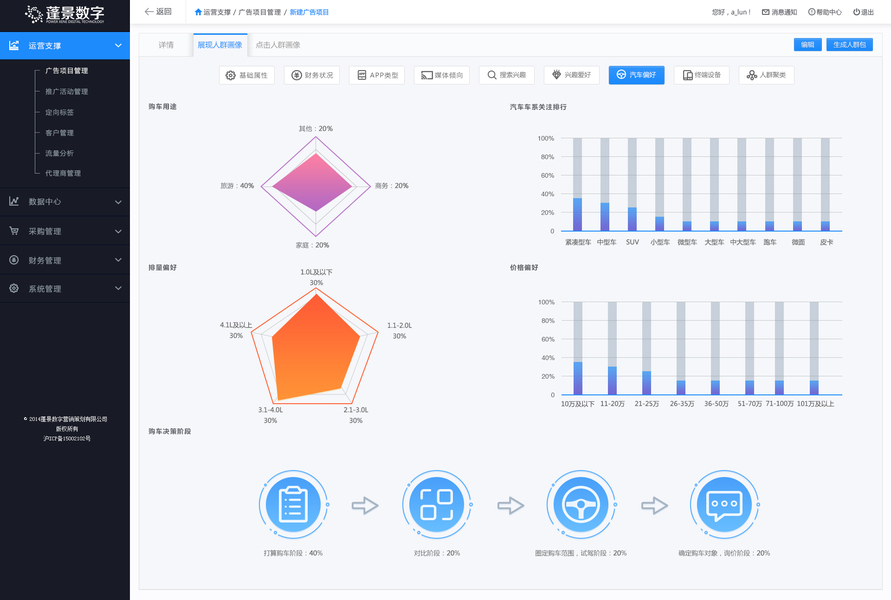
Task: Click the 询价阶段 chat bubble icon
Action: (x=724, y=505)
